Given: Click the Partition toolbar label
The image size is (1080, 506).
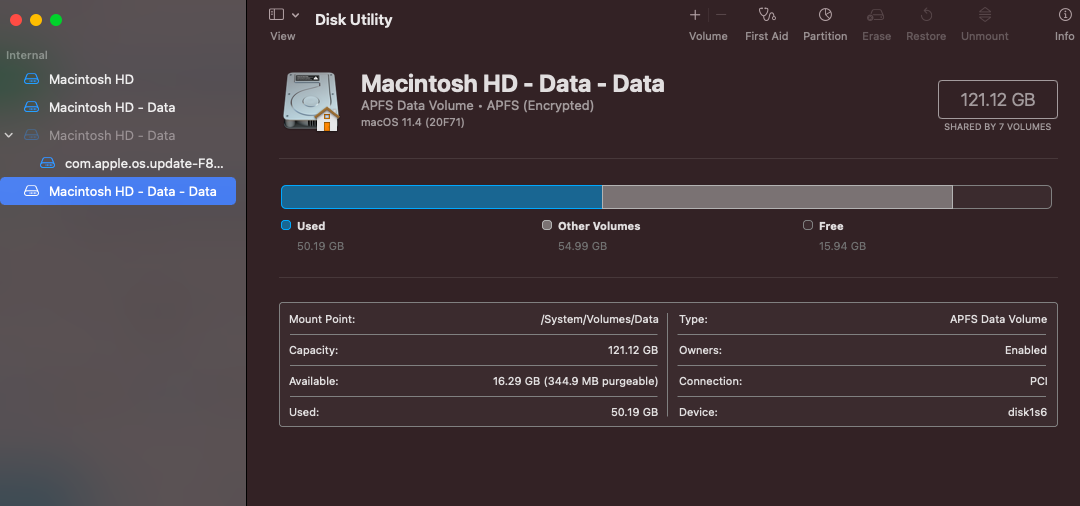Looking at the screenshot, I should tap(825, 36).
